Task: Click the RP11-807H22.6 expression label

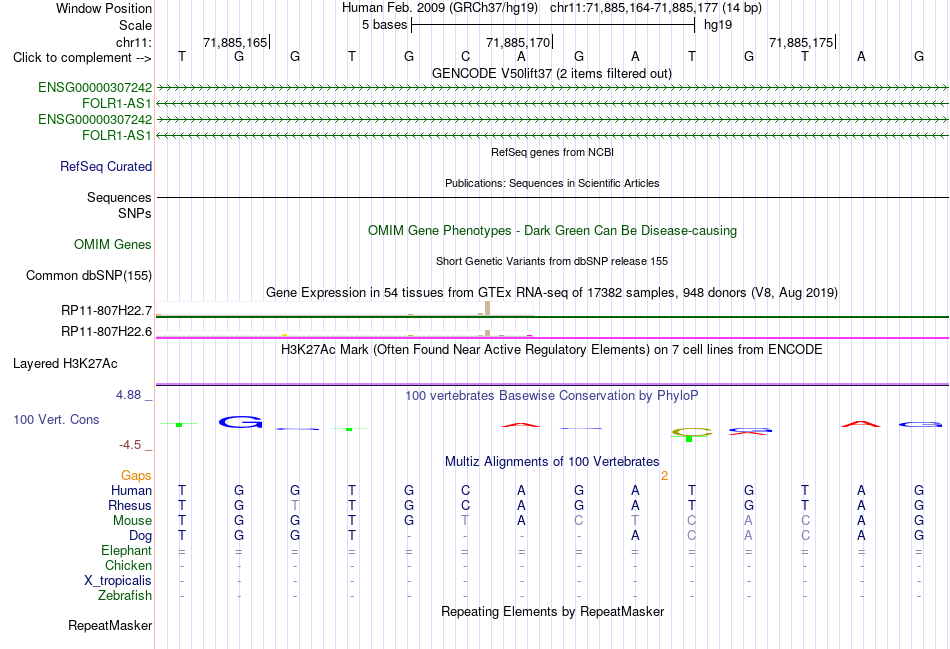Action: click(107, 331)
